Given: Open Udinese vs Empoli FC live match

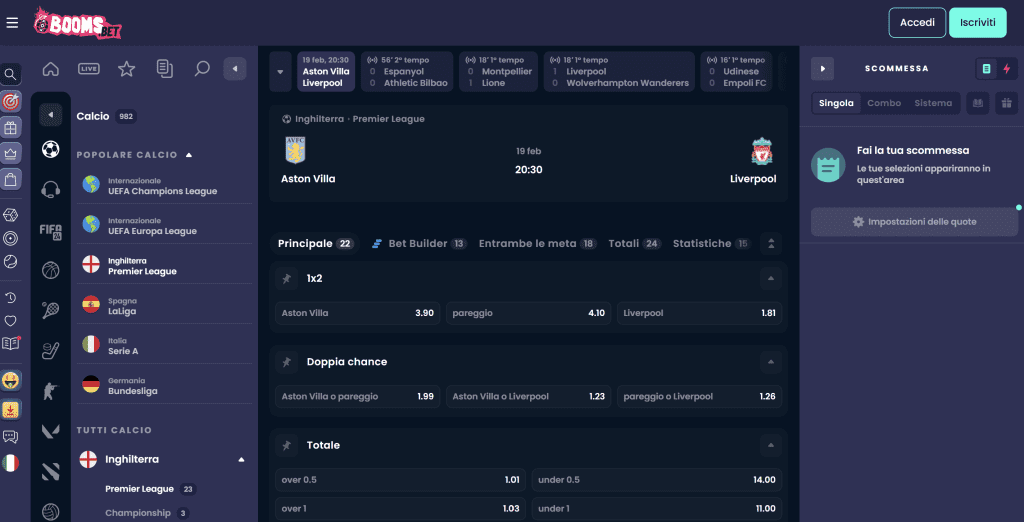Looking at the screenshot, I should point(737,72).
